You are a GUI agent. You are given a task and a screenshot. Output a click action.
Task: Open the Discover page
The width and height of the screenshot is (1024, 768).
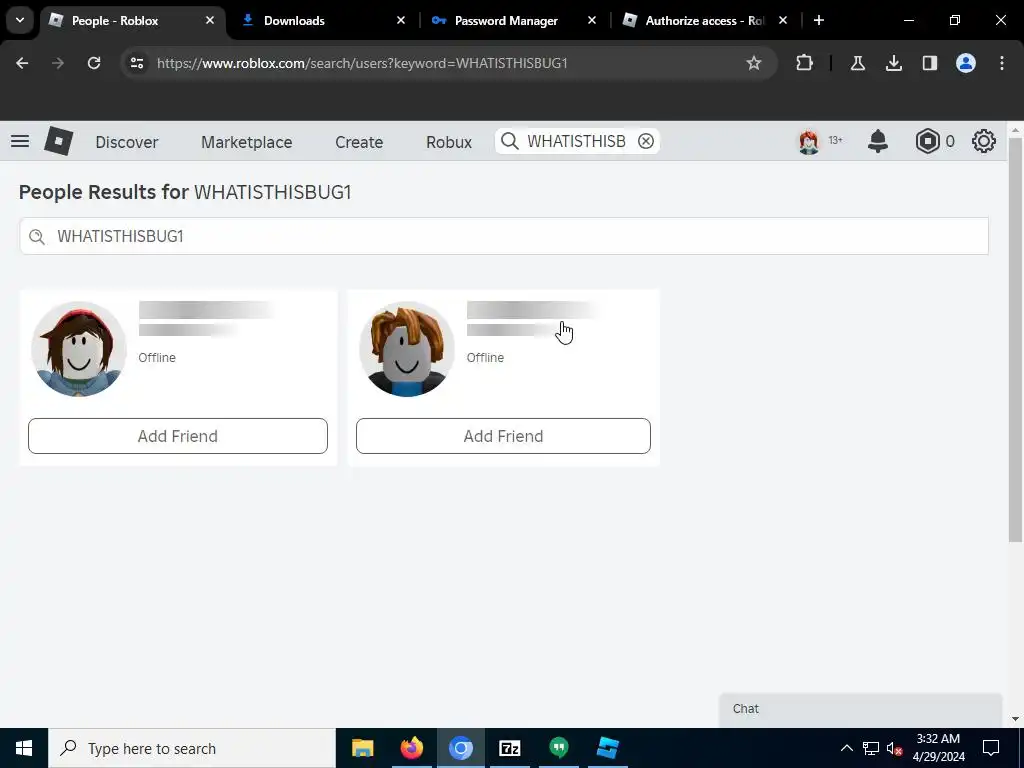tap(127, 142)
